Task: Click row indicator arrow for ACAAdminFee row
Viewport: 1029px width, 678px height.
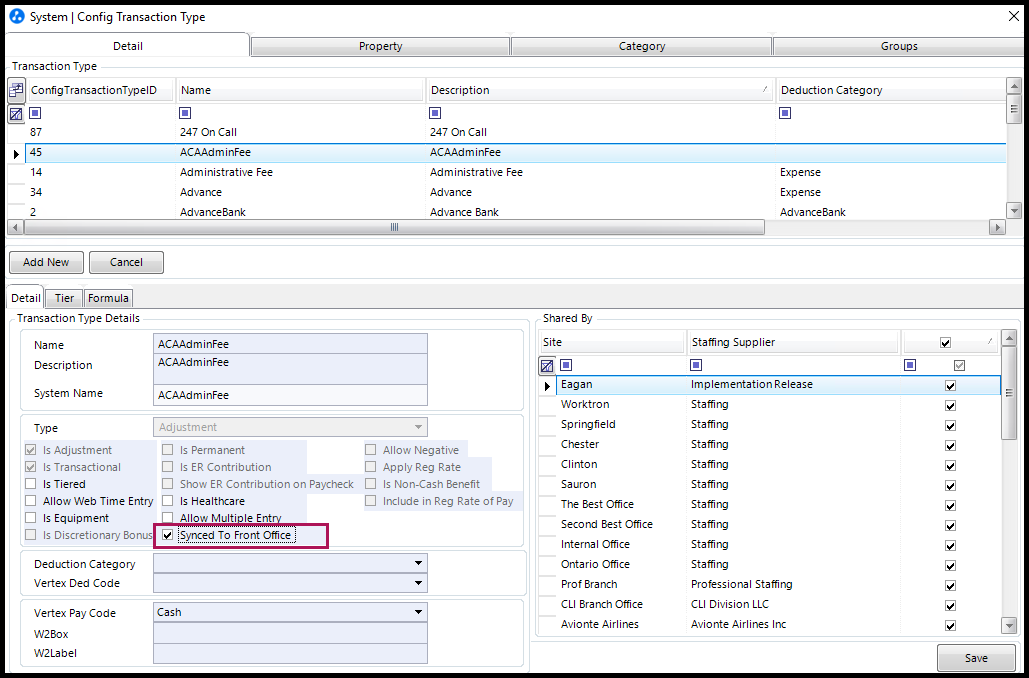Action: (x=16, y=153)
